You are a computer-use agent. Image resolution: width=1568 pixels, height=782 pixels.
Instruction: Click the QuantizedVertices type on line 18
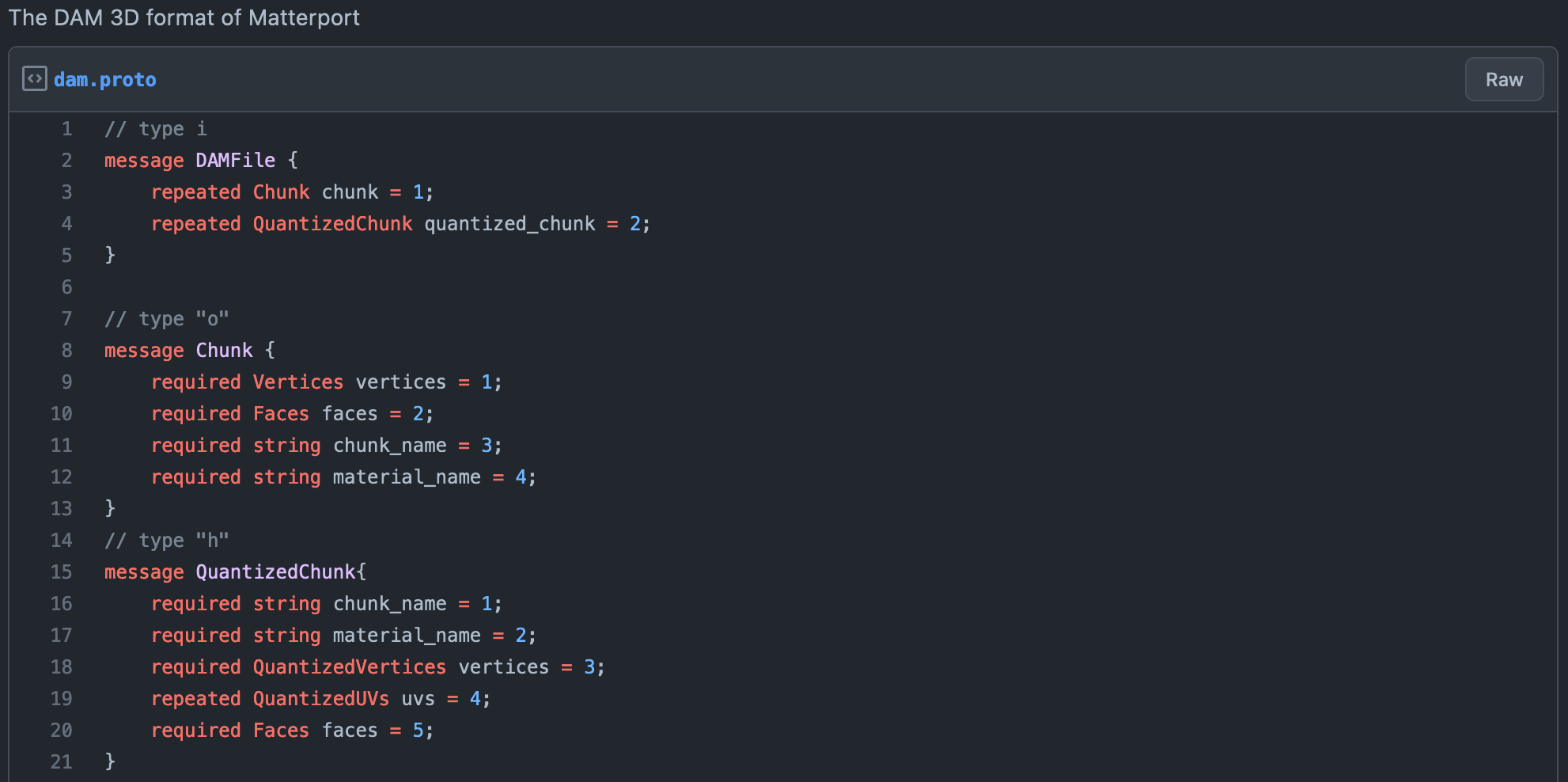pos(349,667)
